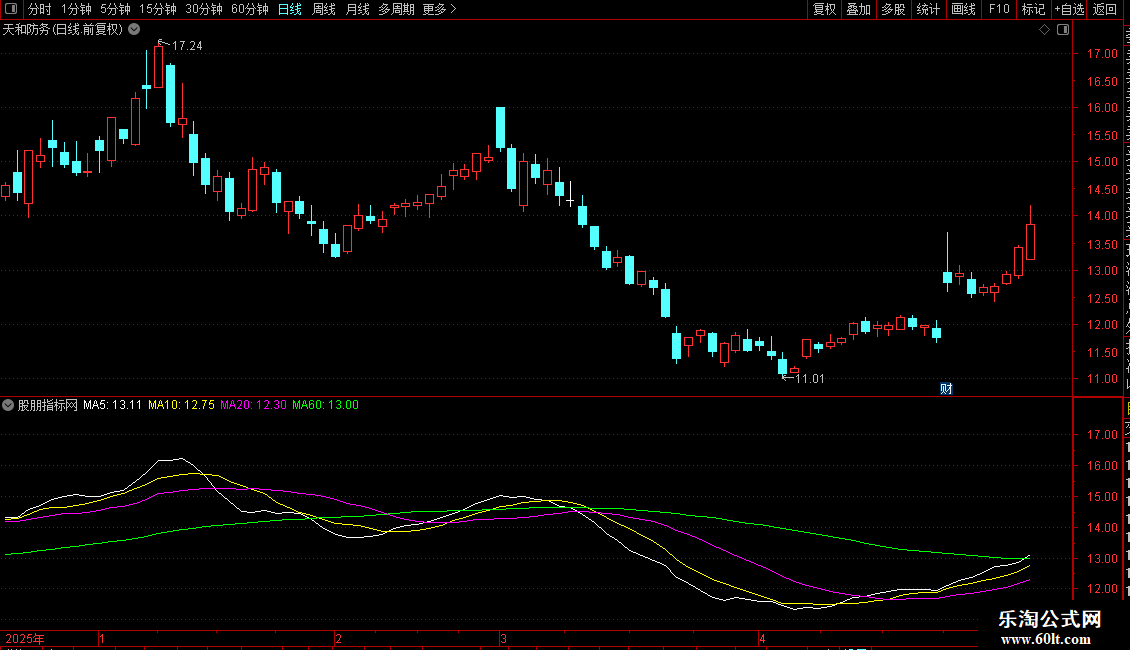Select the 5分钟 period tab
This screenshot has height=650, width=1130.
click(115, 9)
